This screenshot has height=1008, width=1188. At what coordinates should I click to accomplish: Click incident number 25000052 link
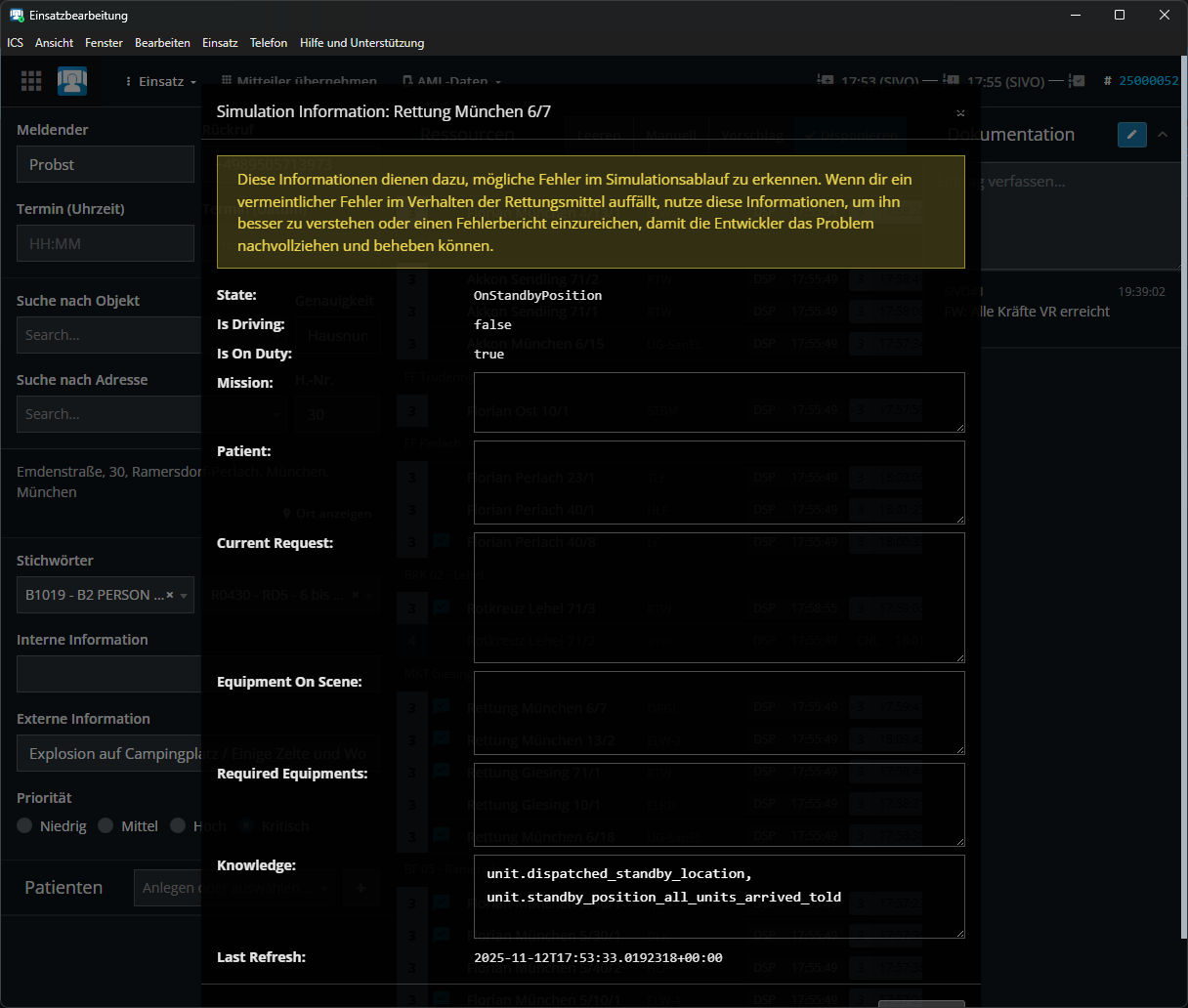[x=1148, y=81]
